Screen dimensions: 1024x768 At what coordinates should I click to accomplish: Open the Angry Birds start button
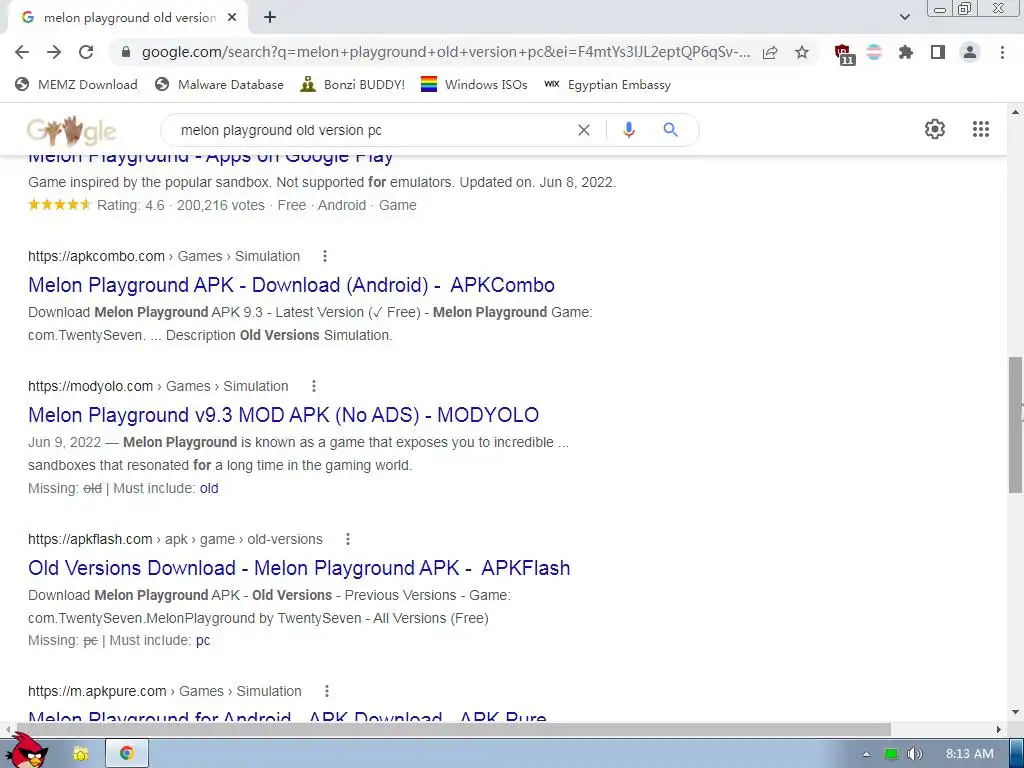coord(25,751)
